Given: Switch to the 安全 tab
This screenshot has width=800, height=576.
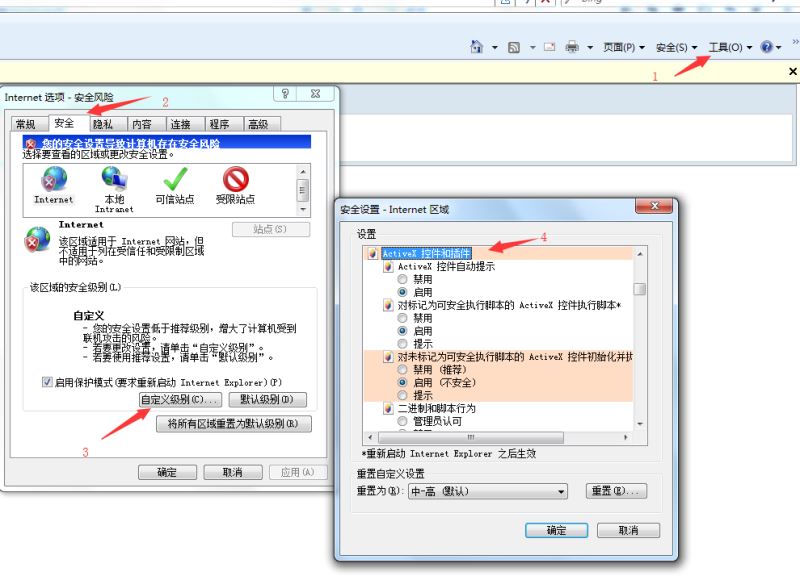Looking at the screenshot, I should coord(64,123).
